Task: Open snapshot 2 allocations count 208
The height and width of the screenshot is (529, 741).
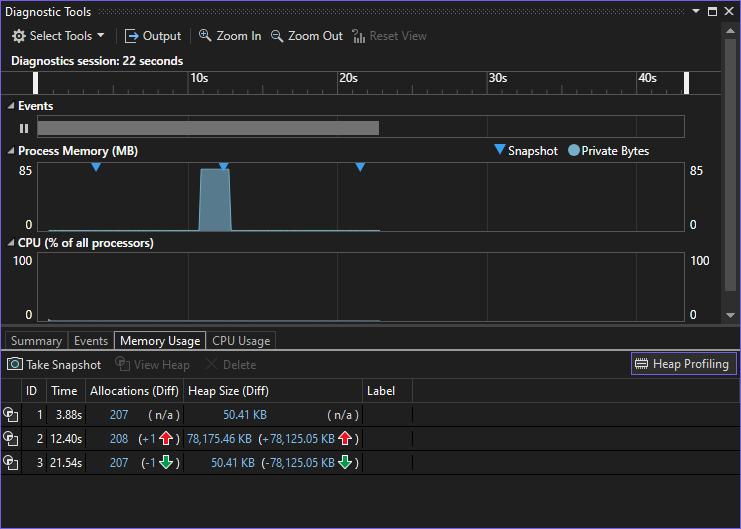Action: tap(119, 439)
